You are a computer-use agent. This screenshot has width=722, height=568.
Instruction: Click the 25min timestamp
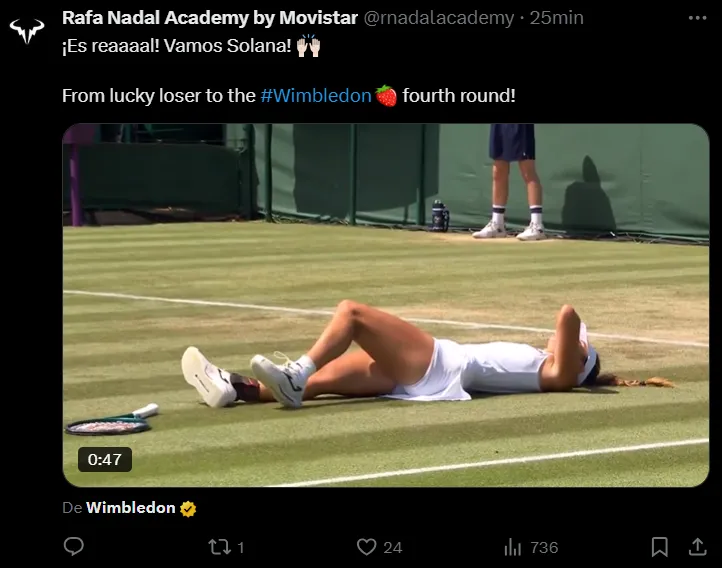point(557,18)
